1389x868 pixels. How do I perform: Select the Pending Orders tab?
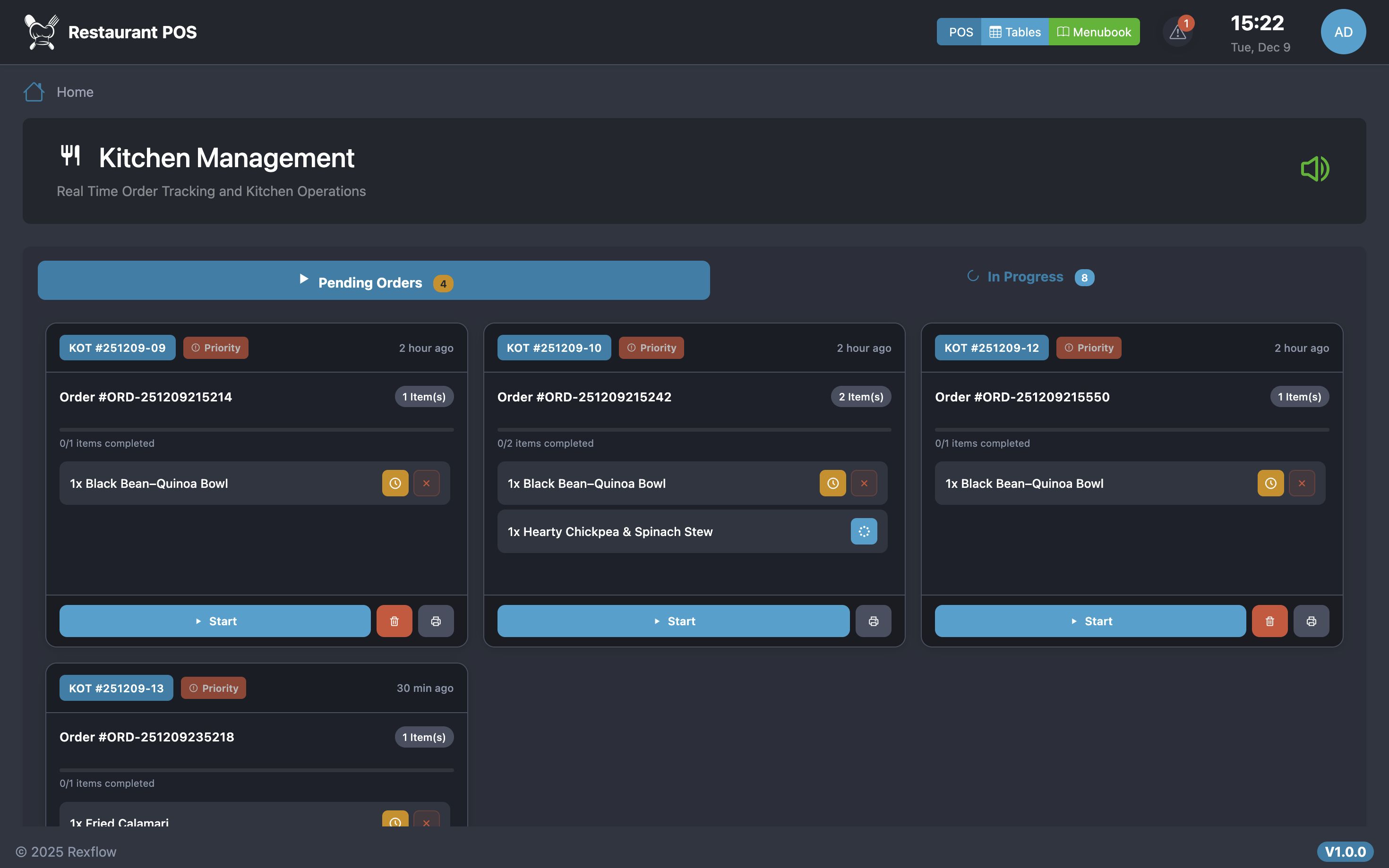tap(374, 281)
